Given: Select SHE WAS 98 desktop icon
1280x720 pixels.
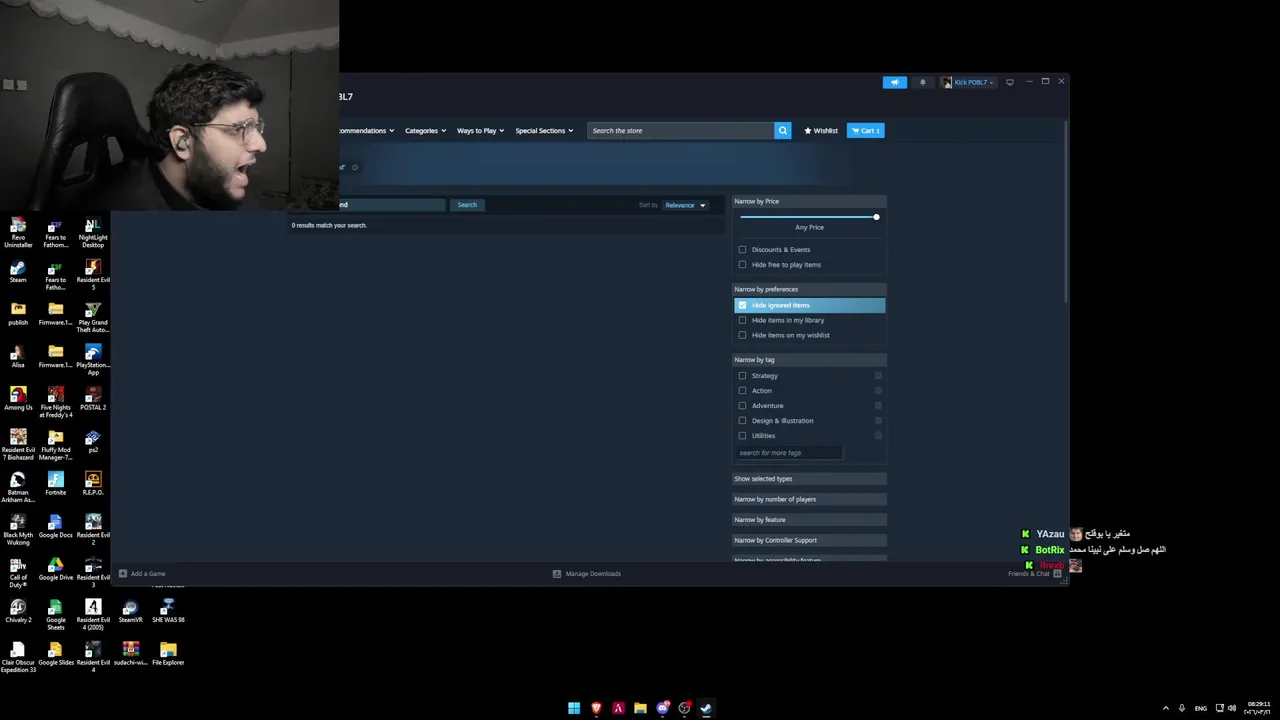Looking at the screenshot, I should pyautogui.click(x=168, y=611).
